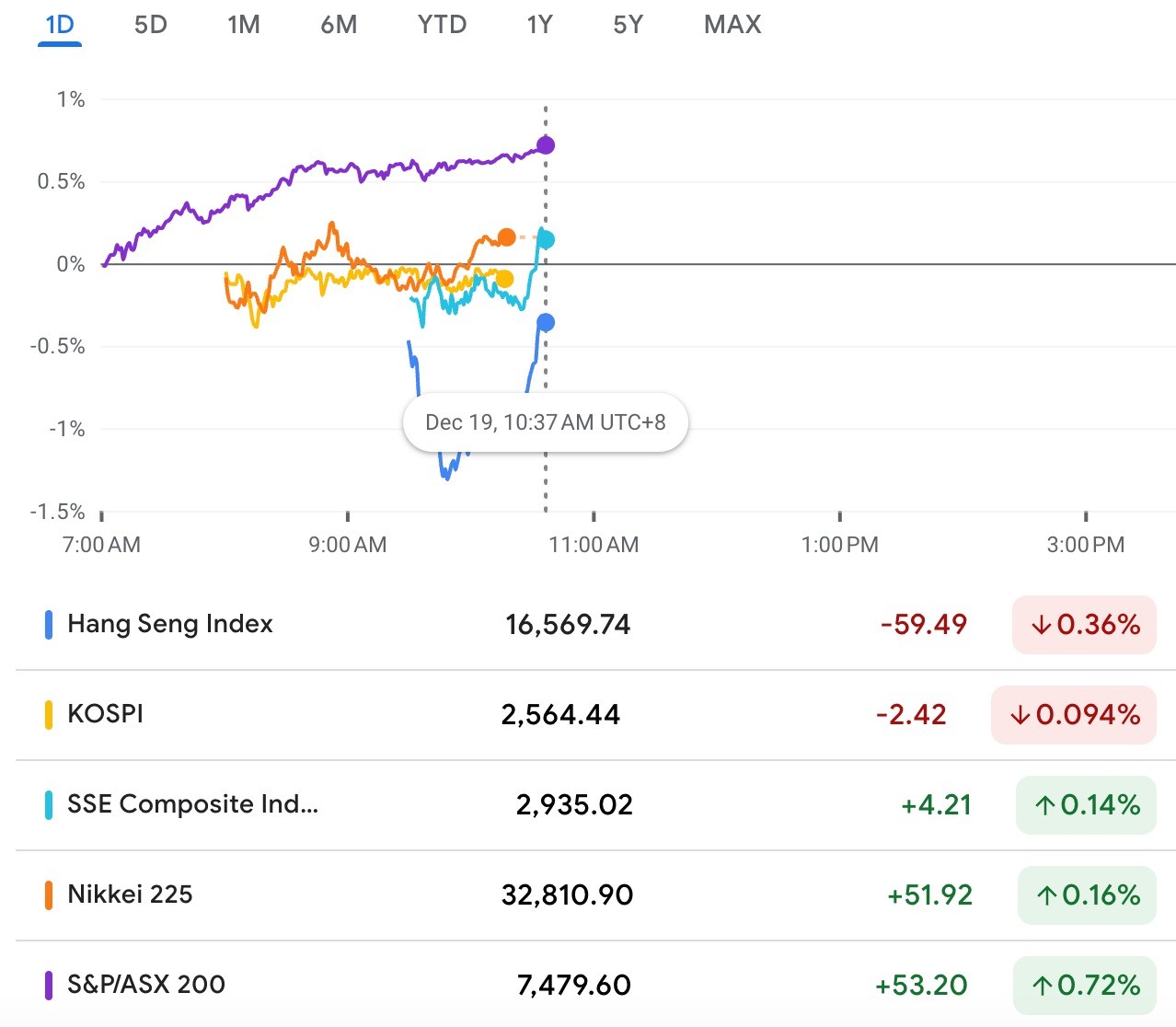This screenshot has width=1176, height=1027.
Task: Switch to the 5Y time range
Action: 628,24
